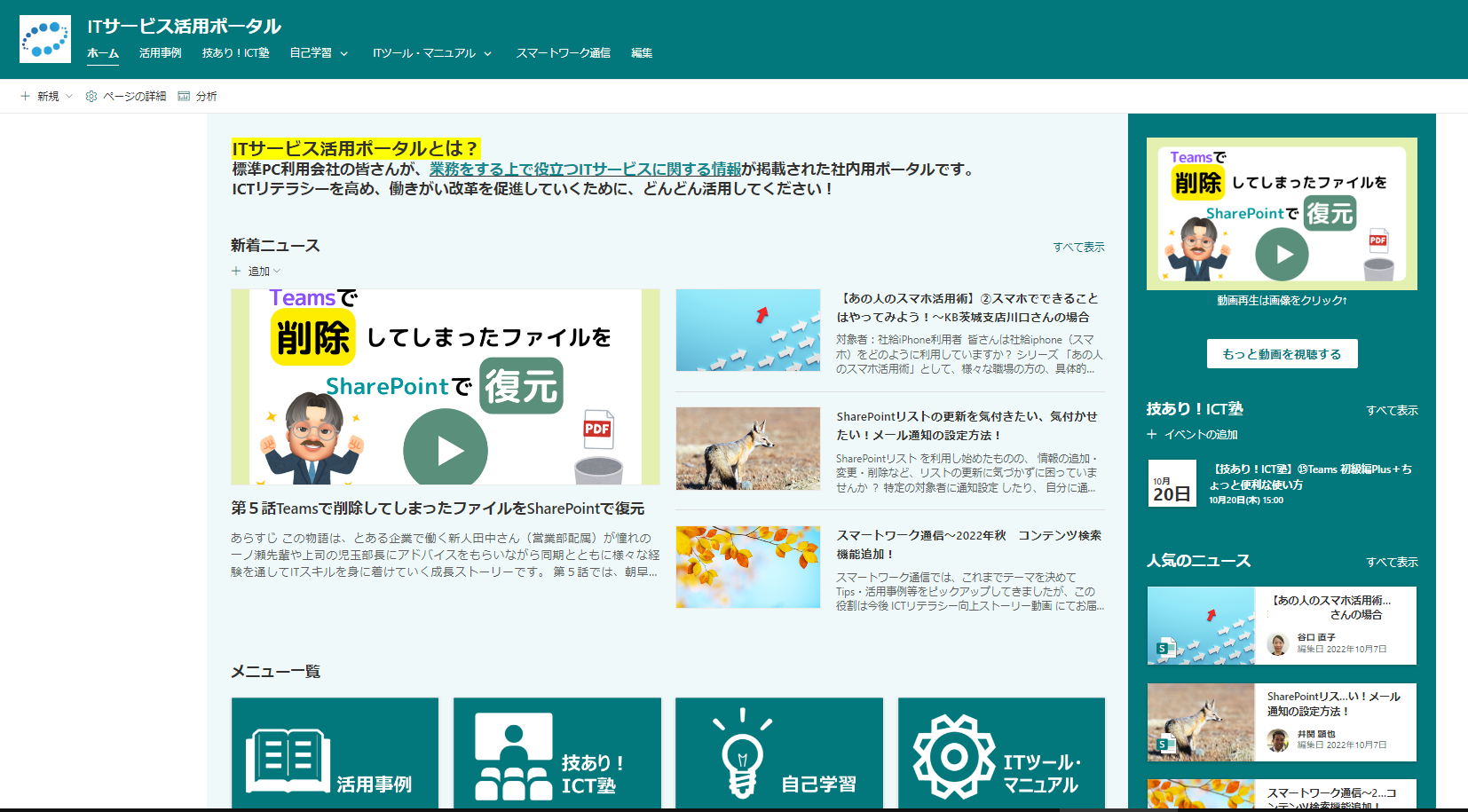Expand the ITツール・マニュアル menu chevron
1468x812 pixels.
[487, 53]
